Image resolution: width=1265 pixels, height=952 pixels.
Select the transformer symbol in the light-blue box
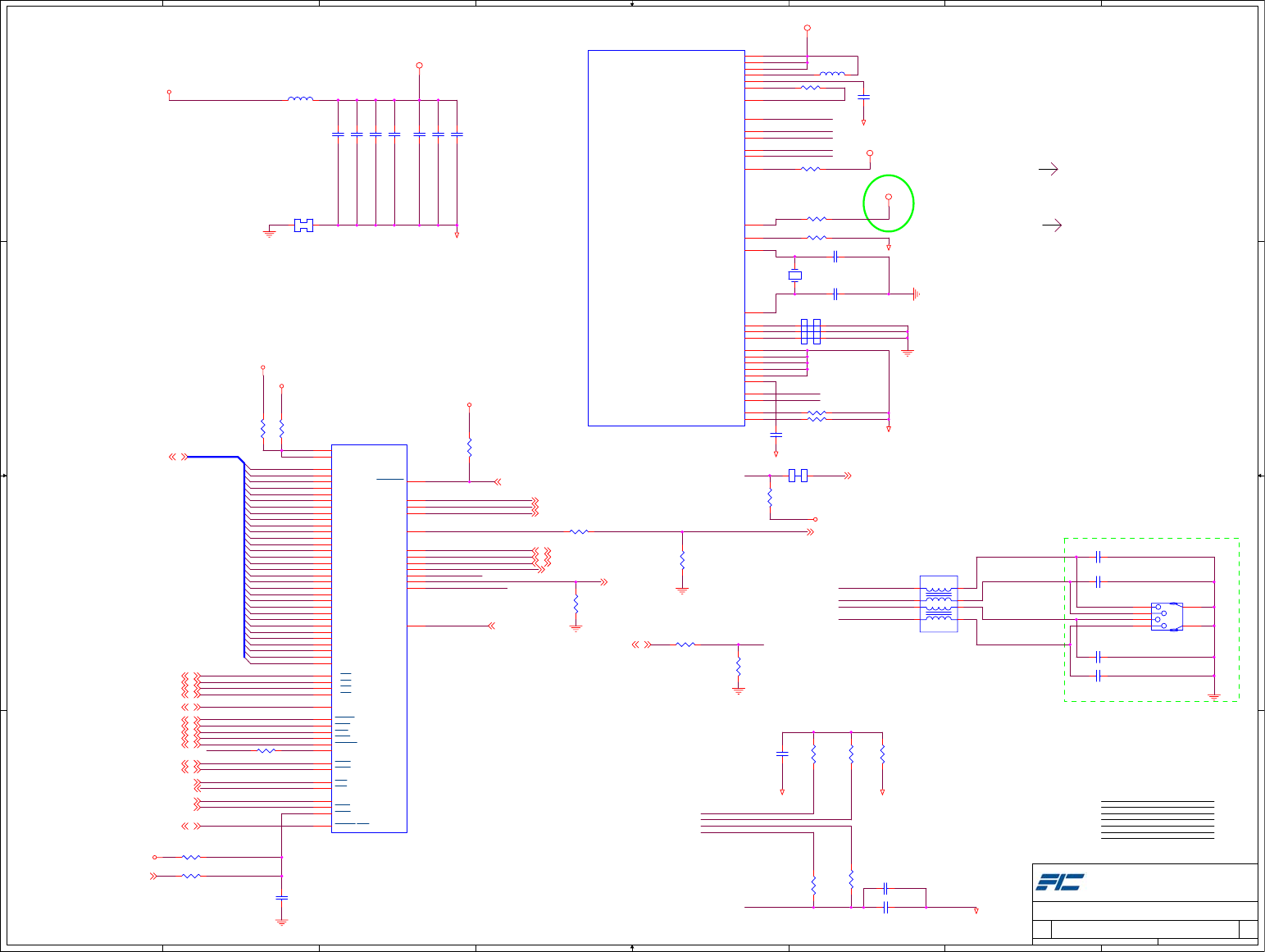pos(939,604)
